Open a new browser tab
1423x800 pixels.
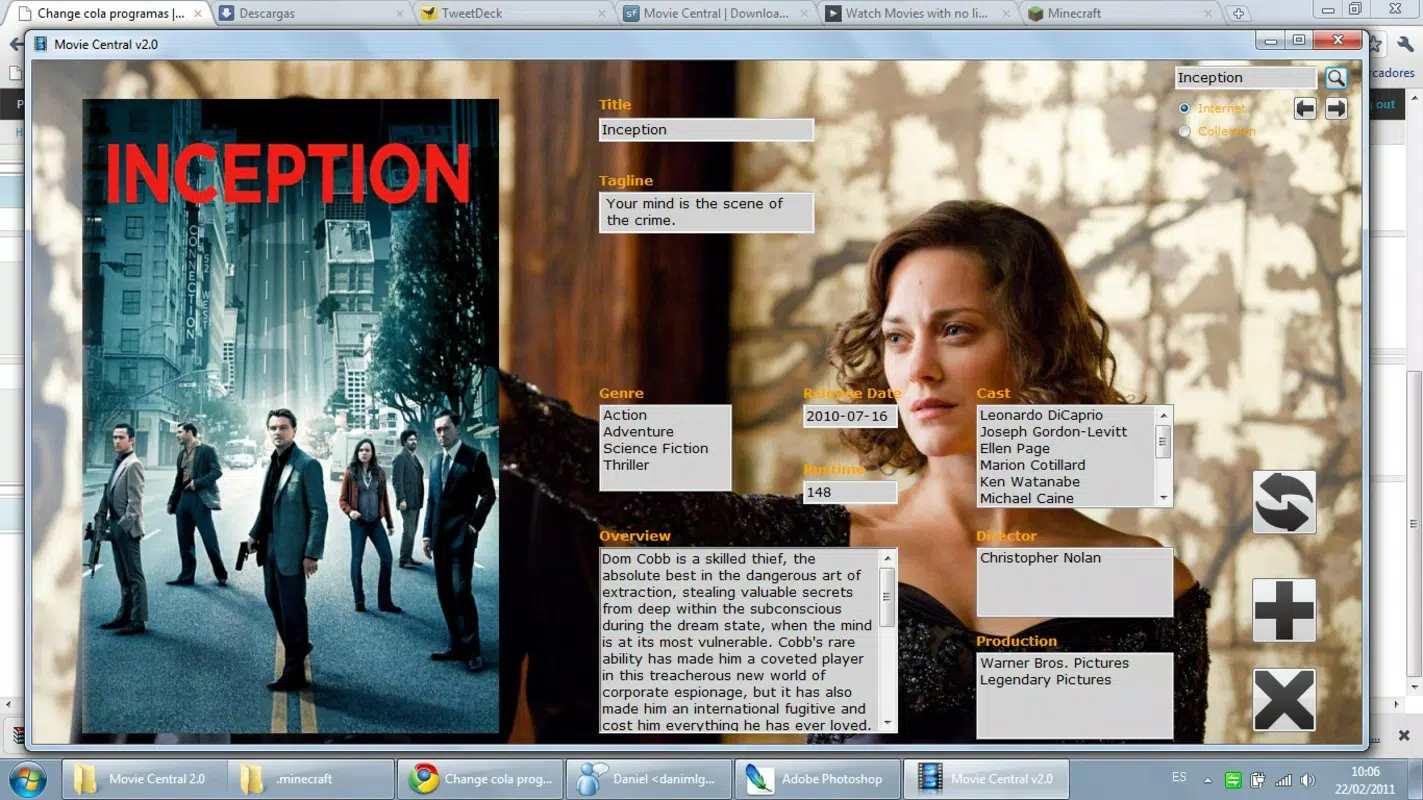click(x=1238, y=13)
